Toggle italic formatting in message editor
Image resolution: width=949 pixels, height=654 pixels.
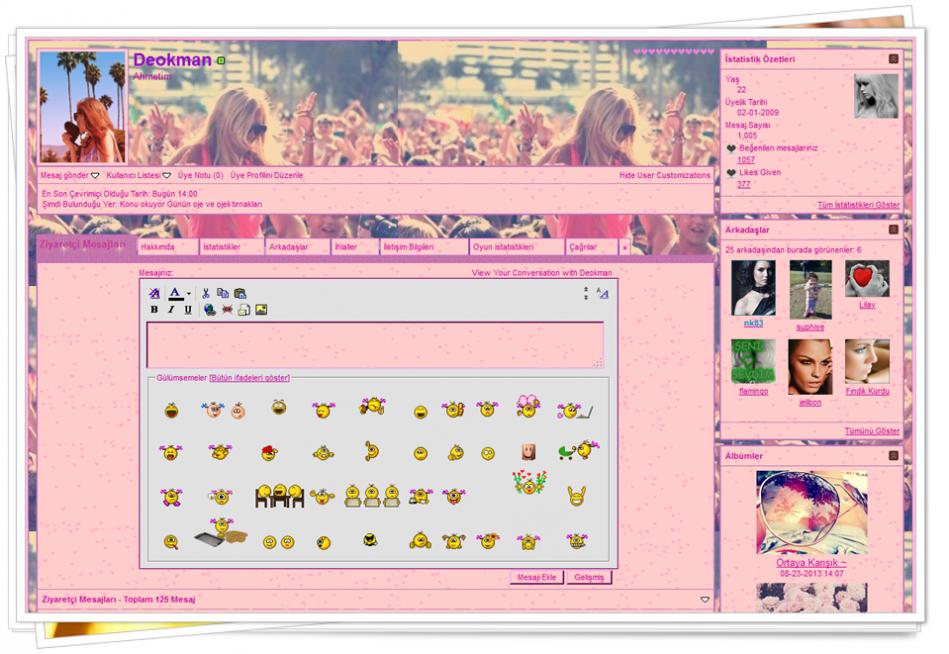pos(171,310)
